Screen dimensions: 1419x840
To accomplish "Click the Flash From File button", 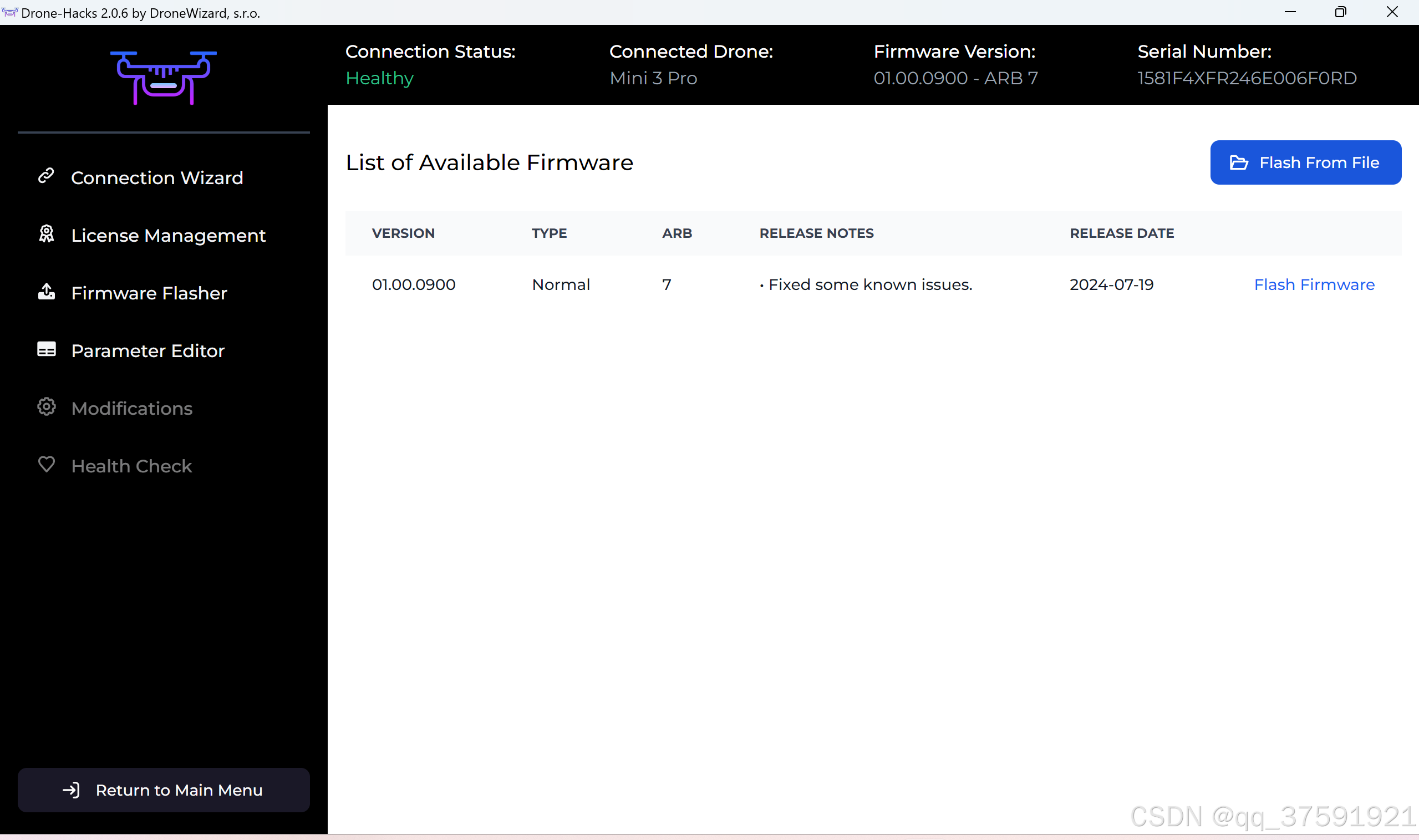I will [1305, 162].
